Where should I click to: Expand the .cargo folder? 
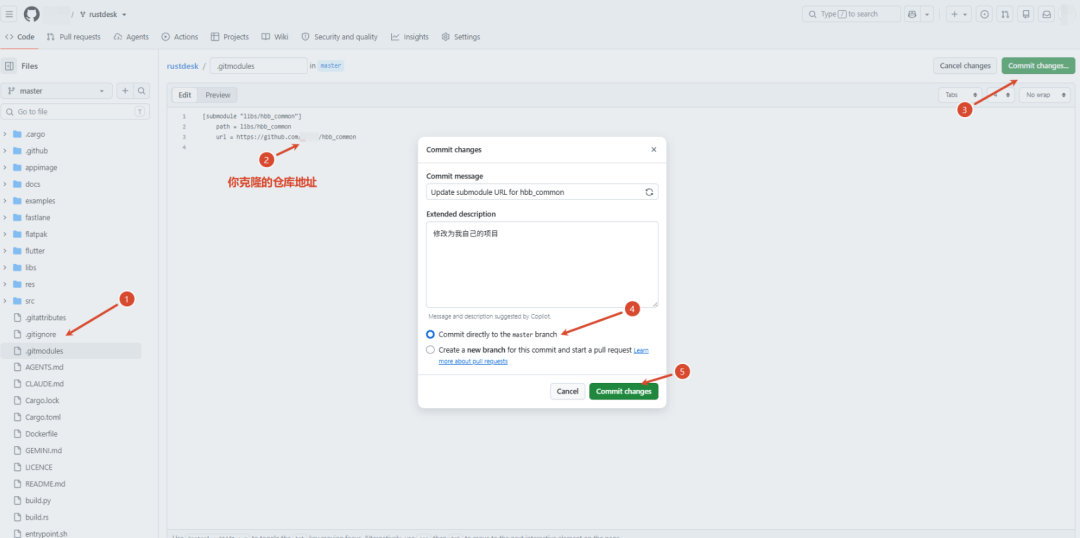point(6,134)
